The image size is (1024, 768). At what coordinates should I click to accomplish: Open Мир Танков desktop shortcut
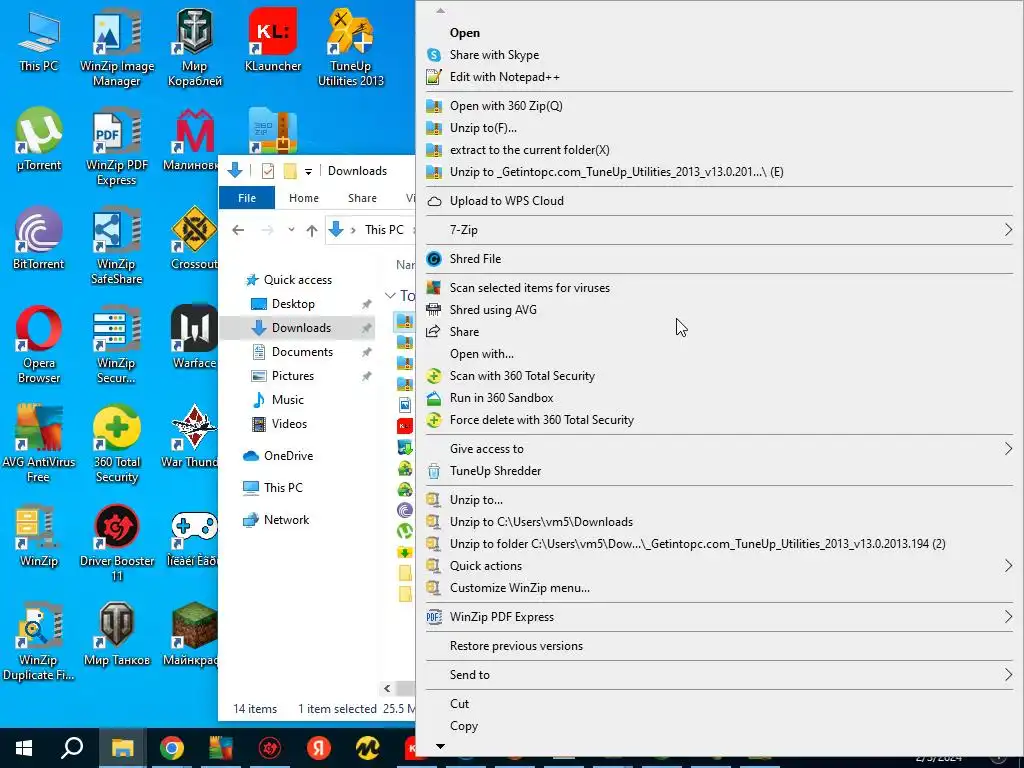pyautogui.click(x=117, y=635)
